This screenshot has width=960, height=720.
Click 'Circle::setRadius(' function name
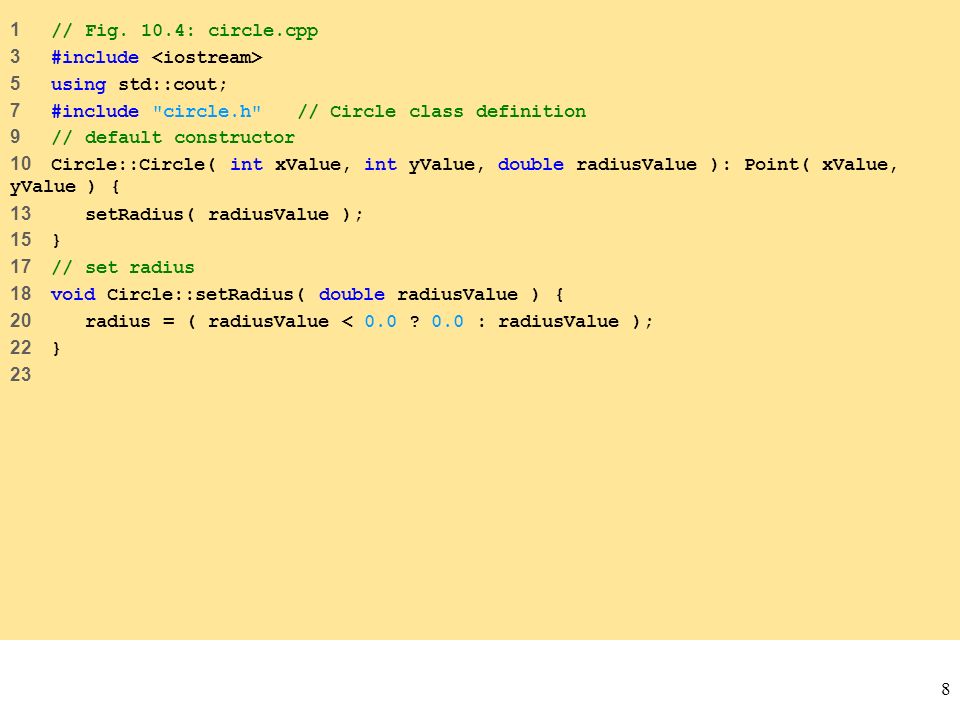click(x=206, y=294)
